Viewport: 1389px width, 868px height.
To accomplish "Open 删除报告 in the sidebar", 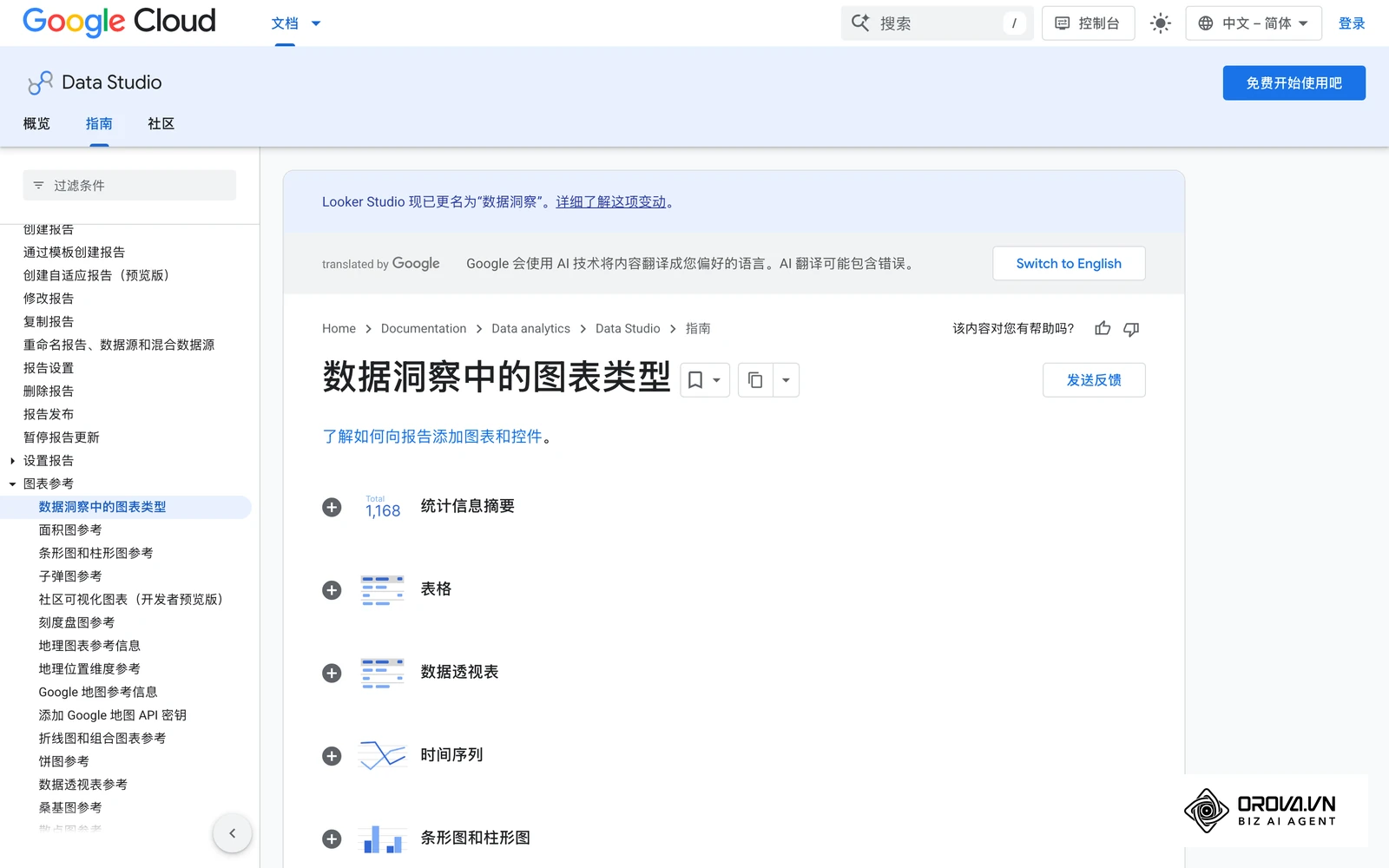I will pyautogui.click(x=49, y=391).
